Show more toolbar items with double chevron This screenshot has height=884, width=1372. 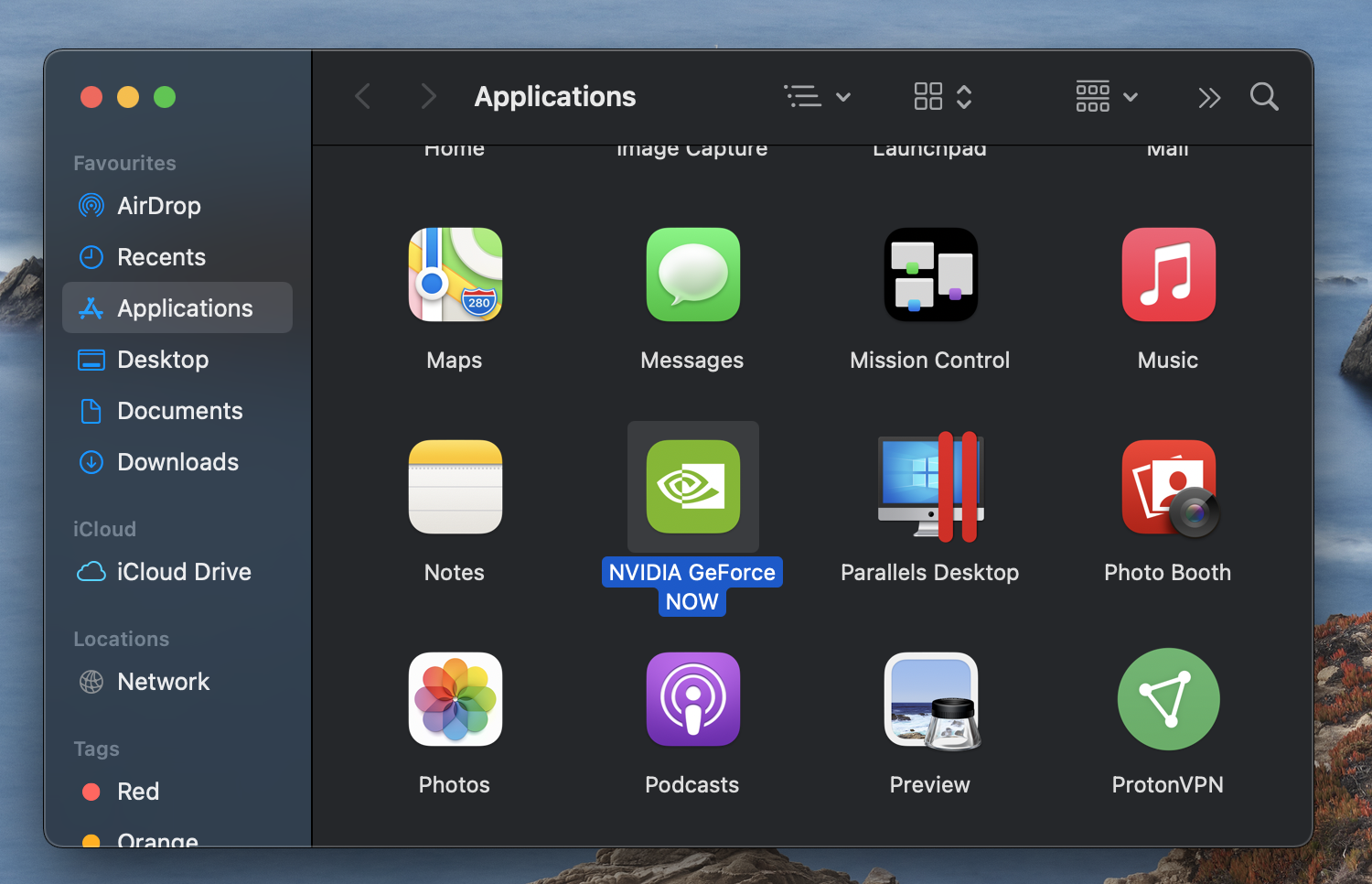tap(1209, 97)
